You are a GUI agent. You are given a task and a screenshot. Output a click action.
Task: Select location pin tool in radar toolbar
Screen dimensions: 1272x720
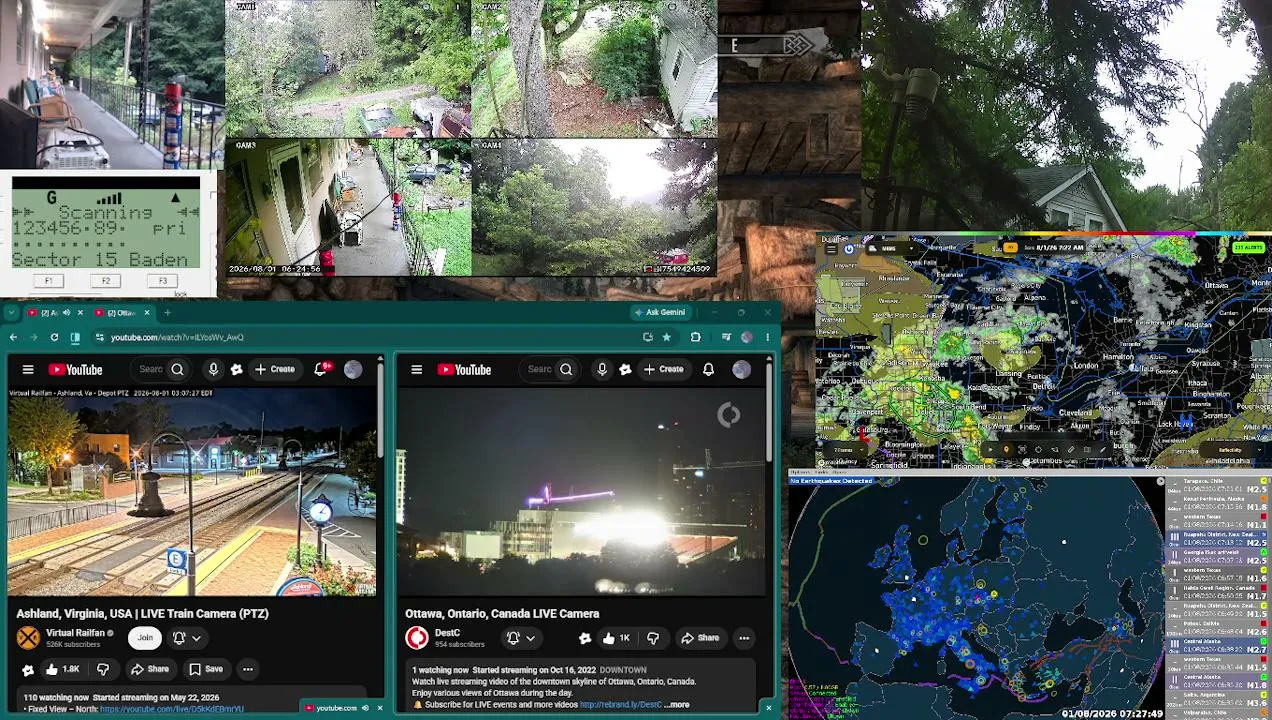tap(1006, 450)
